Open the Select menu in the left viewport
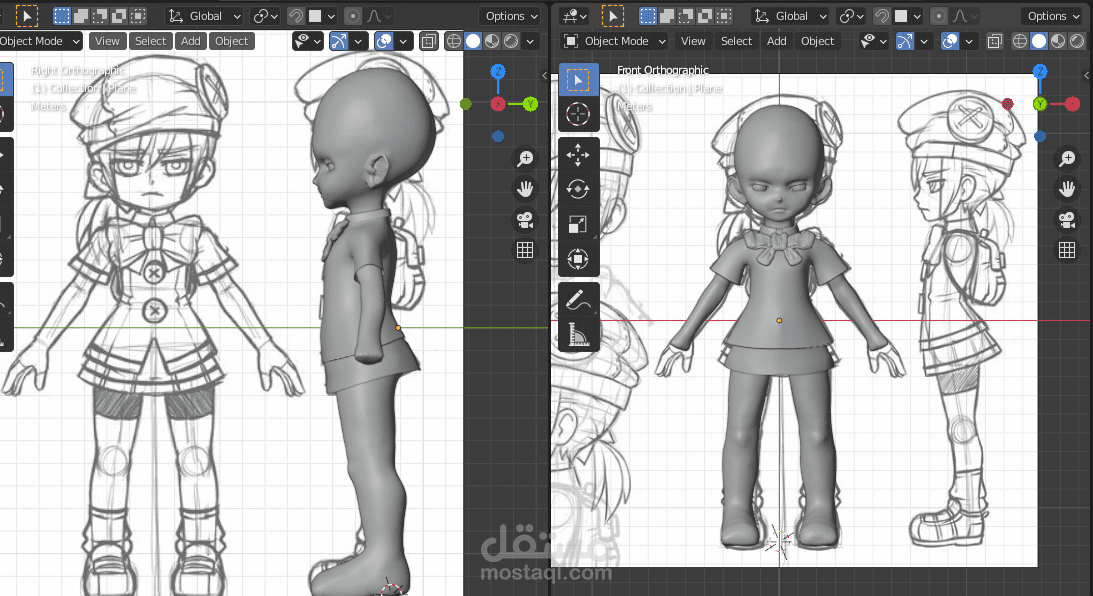Viewport: 1093px width, 596px height. point(151,41)
